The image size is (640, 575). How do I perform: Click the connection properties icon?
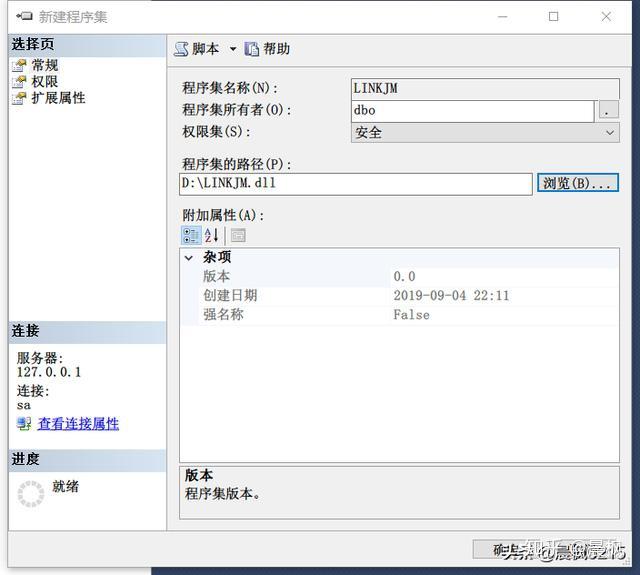(x=24, y=424)
